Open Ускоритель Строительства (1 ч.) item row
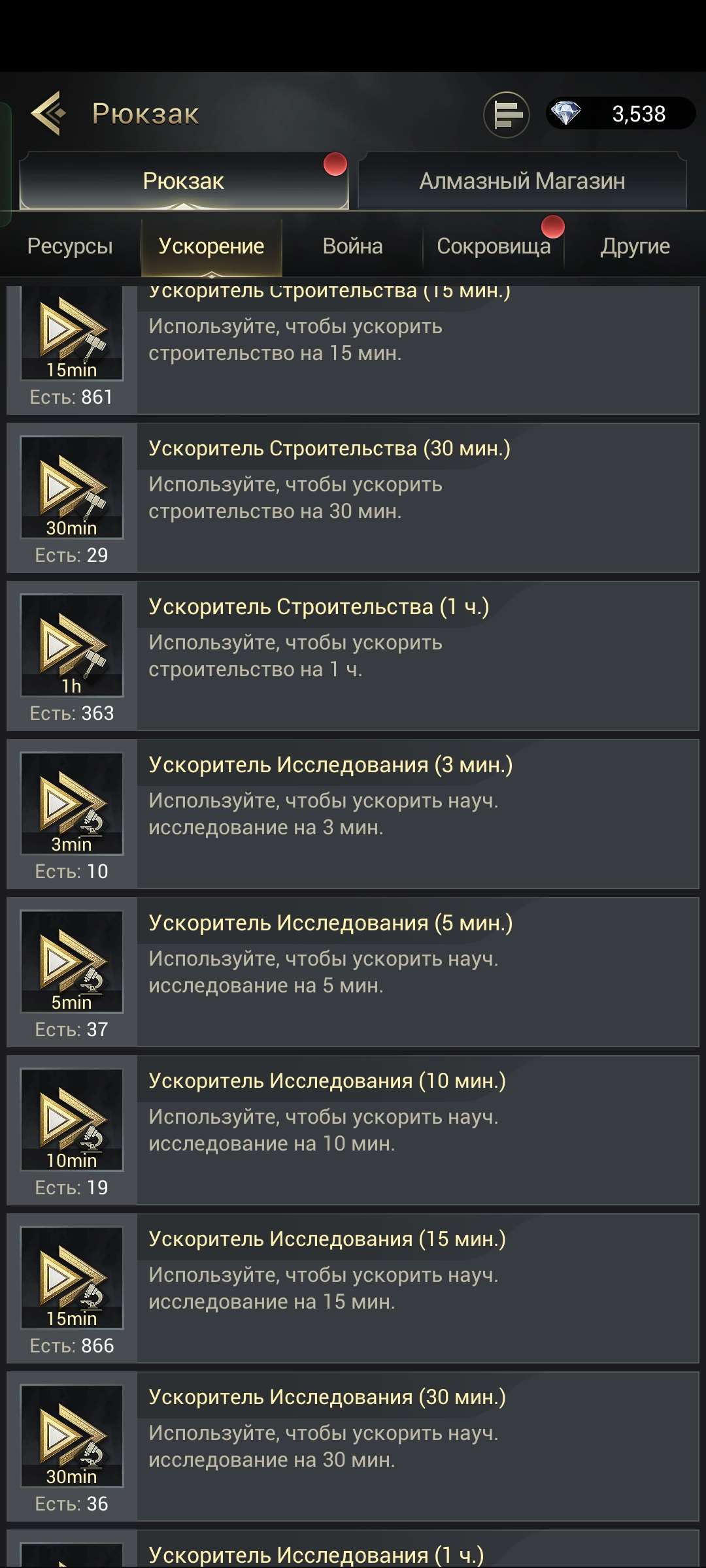Viewport: 706px width, 1568px height. [x=353, y=656]
